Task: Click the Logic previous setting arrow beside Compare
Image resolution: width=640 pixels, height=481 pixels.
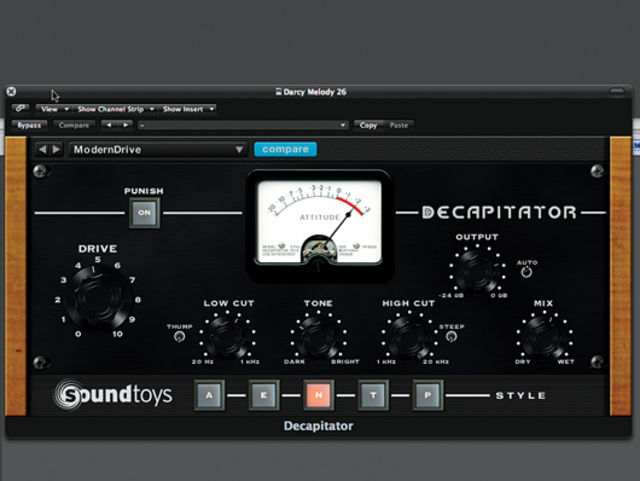Action: click(109, 125)
